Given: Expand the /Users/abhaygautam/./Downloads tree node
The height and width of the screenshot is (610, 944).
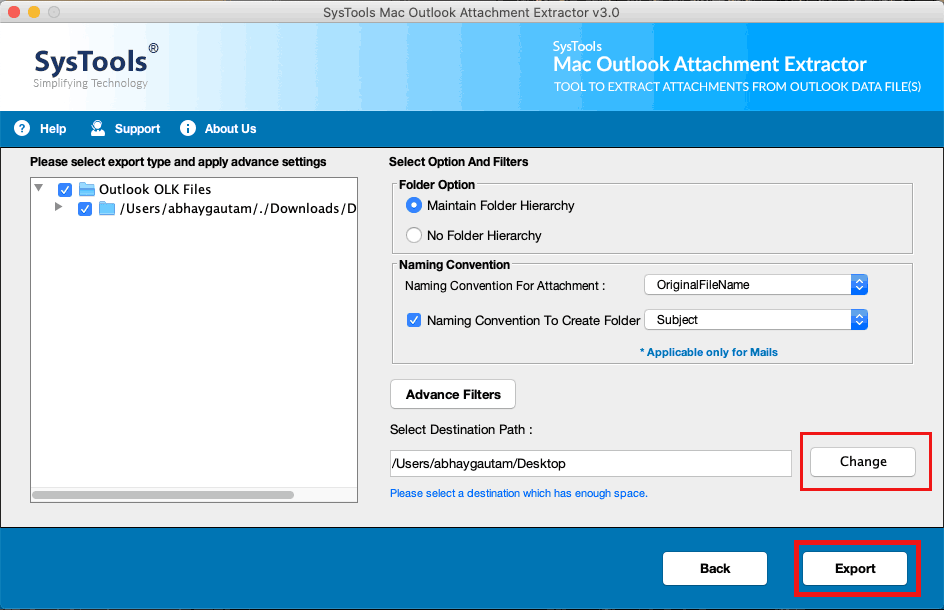Looking at the screenshot, I should (x=58, y=207).
